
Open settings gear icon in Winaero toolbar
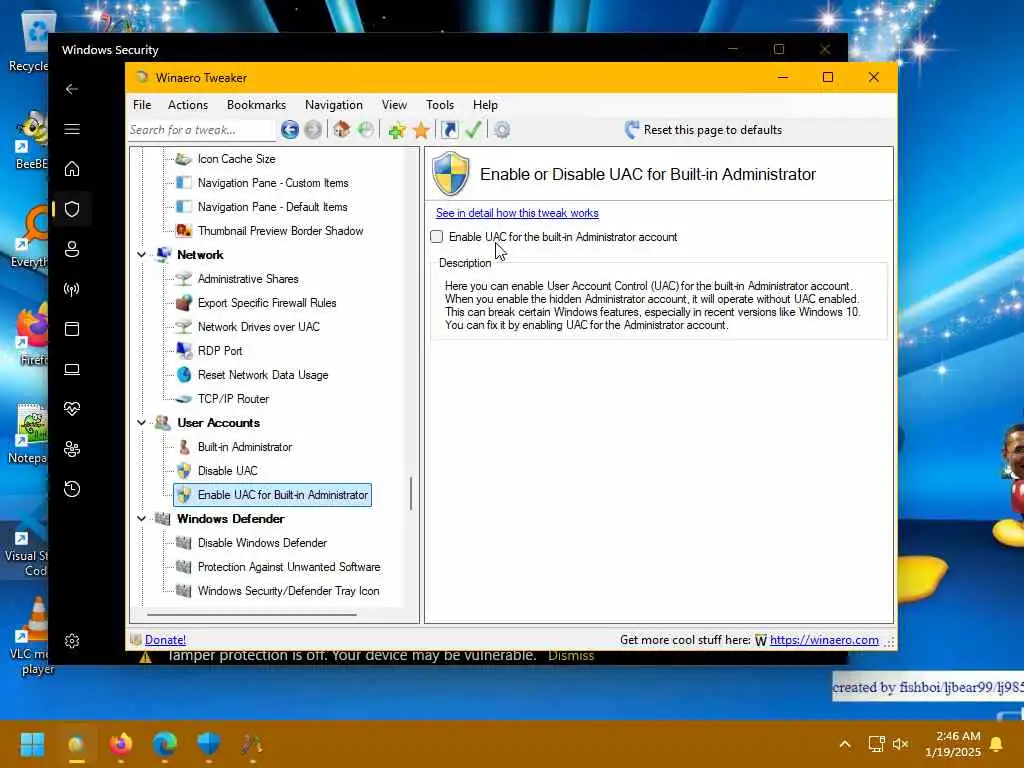[x=502, y=130]
